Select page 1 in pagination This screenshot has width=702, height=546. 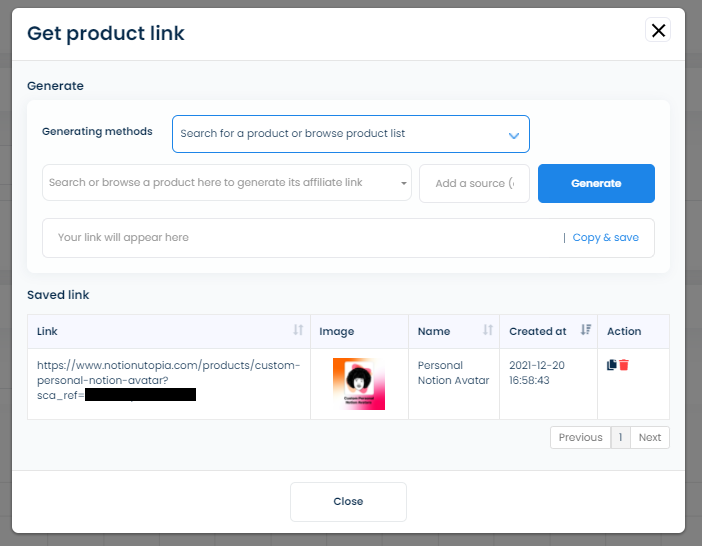pos(620,437)
